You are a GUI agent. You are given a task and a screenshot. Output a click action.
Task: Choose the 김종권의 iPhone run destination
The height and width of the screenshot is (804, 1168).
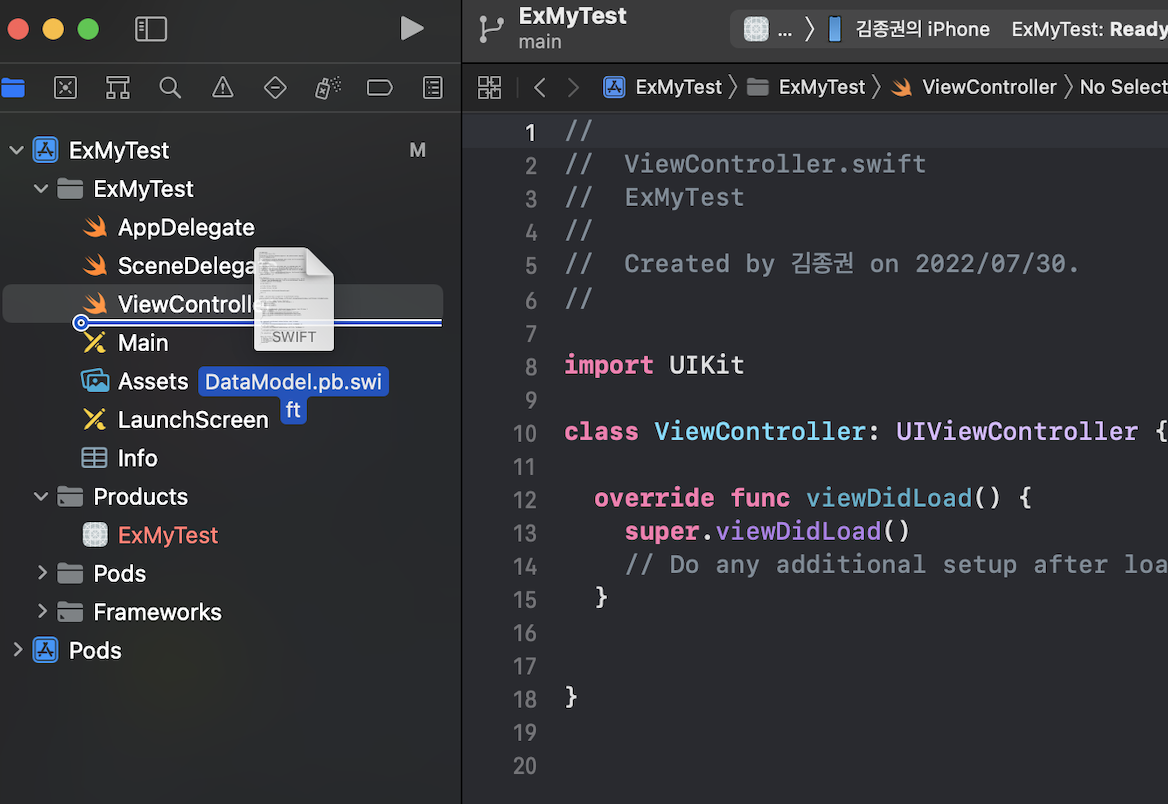click(922, 29)
